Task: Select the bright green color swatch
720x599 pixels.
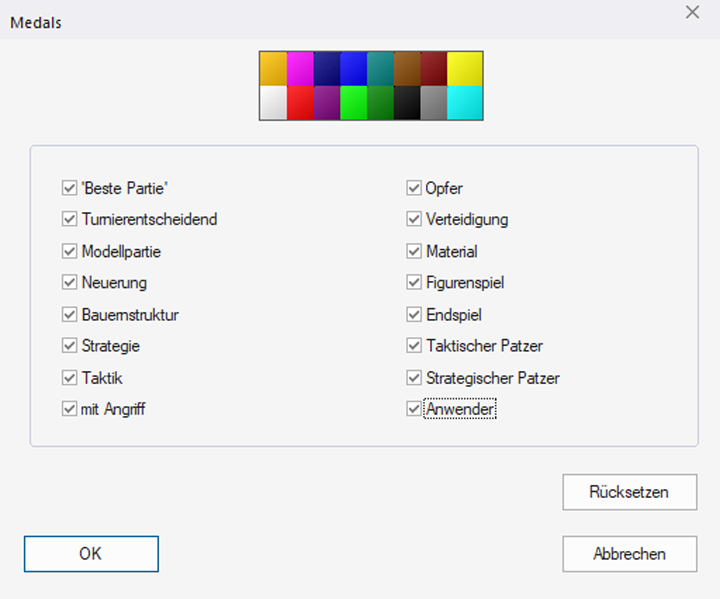Action: point(353,103)
